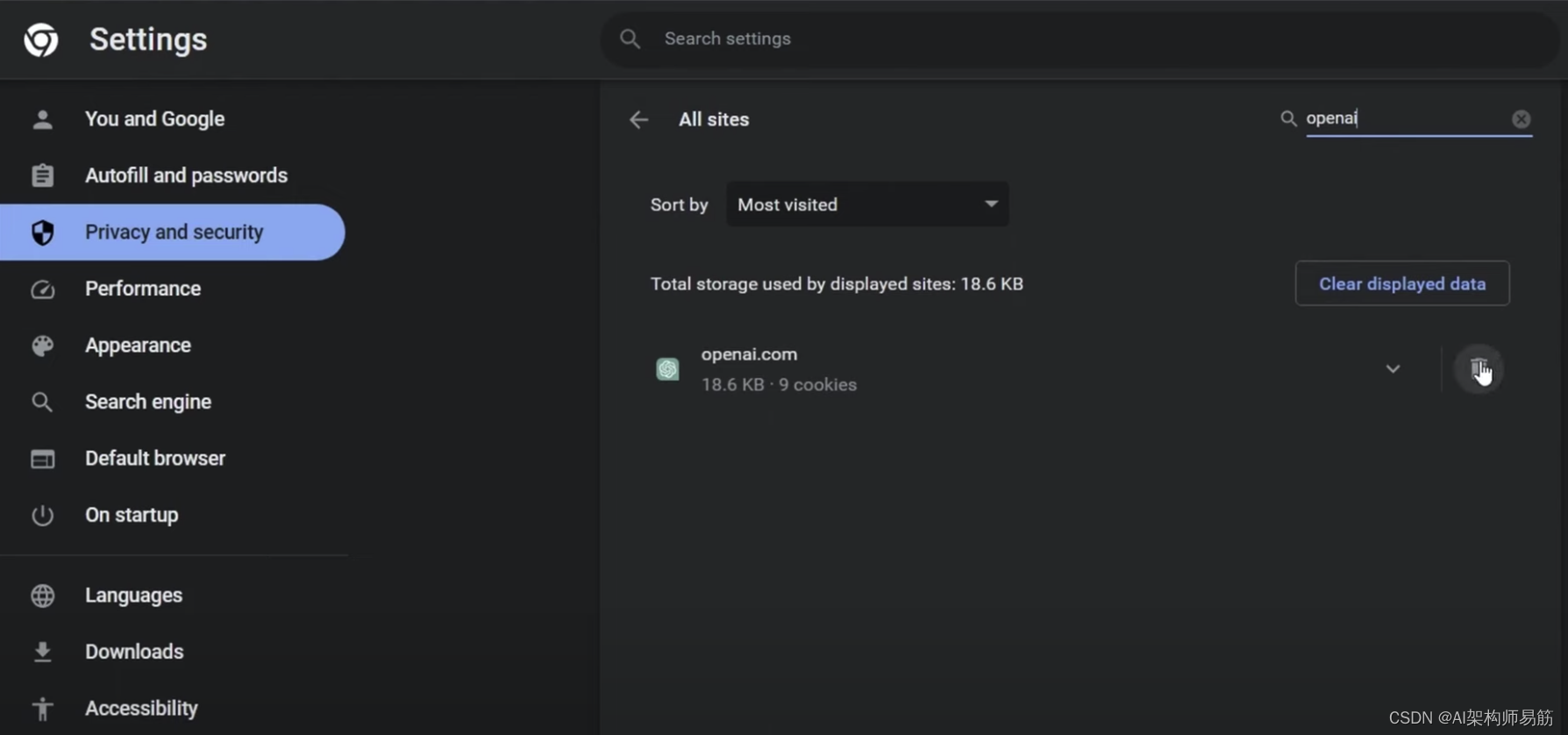
Task: Open Search engine settings
Action: tap(148, 402)
